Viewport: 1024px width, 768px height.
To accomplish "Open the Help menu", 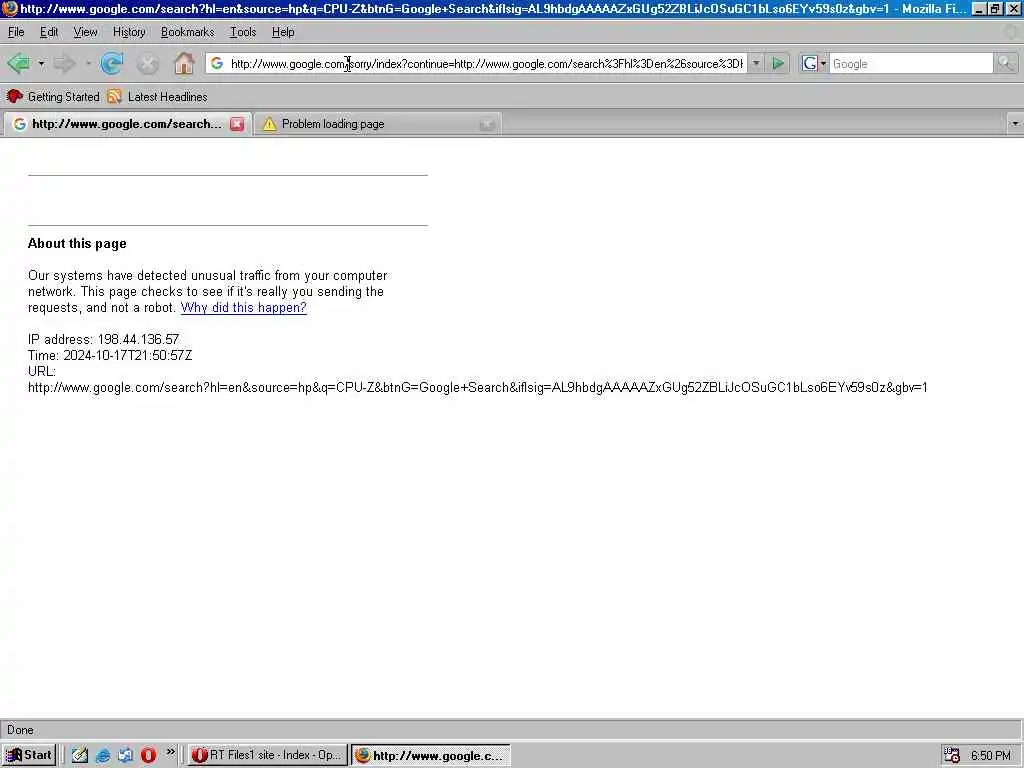I will [x=283, y=32].
